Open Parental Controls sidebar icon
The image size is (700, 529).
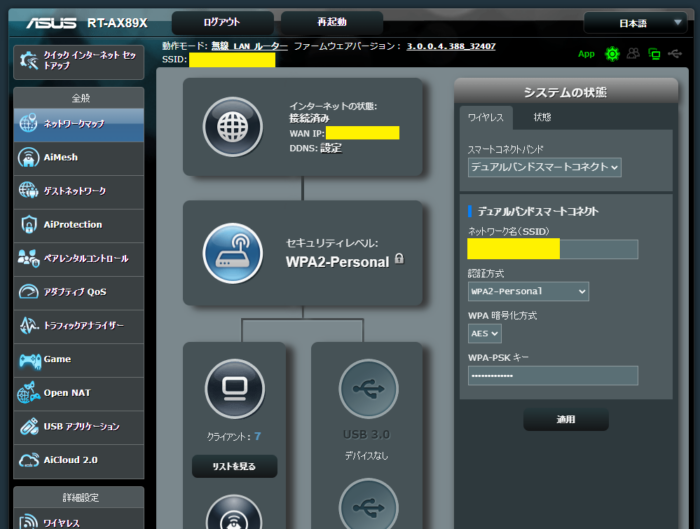pyautogui.click(x=29, y=258)
